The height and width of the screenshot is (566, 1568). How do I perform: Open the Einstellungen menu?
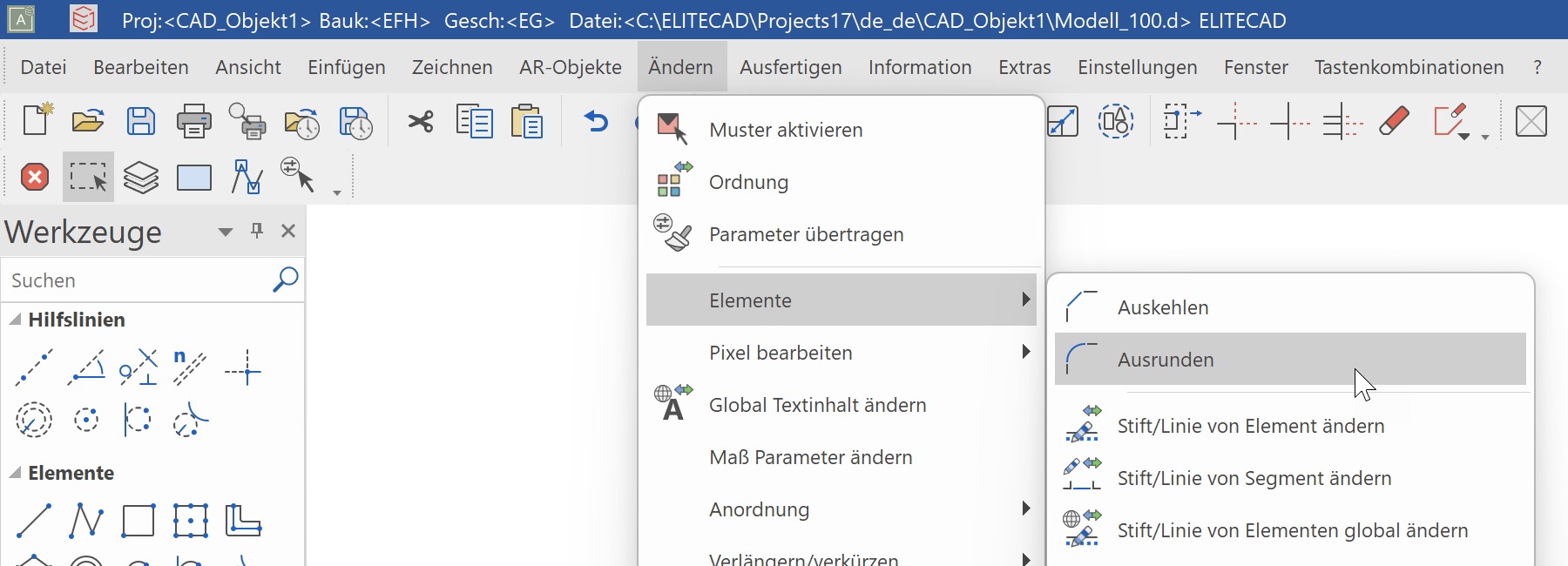point(1138,67)
